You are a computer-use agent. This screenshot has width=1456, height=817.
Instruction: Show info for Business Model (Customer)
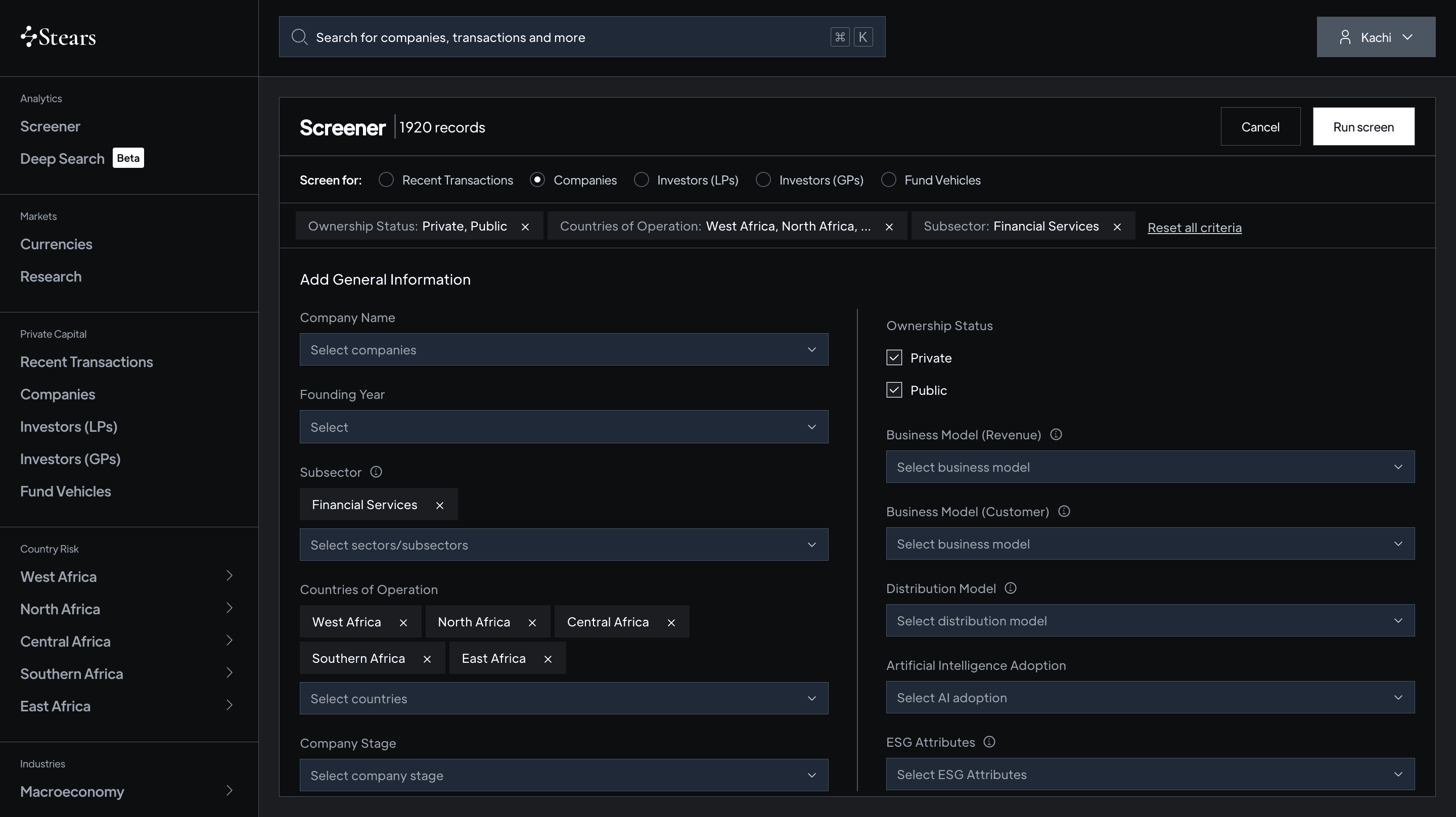point(1064,511)
